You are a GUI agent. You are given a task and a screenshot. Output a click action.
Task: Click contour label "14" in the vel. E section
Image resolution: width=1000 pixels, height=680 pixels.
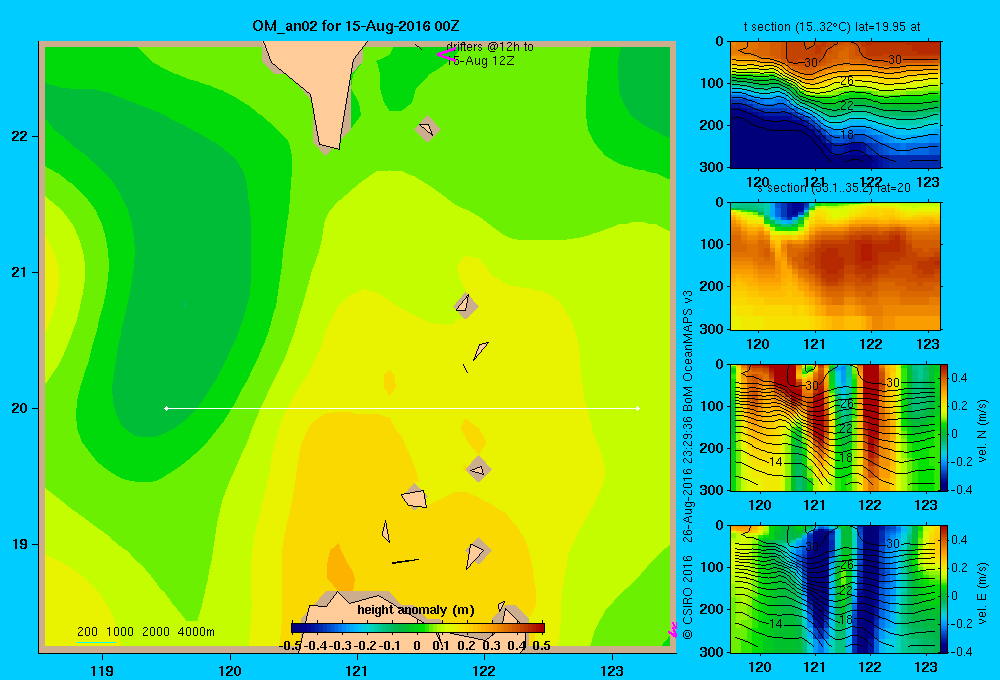[x=776, y=623]
